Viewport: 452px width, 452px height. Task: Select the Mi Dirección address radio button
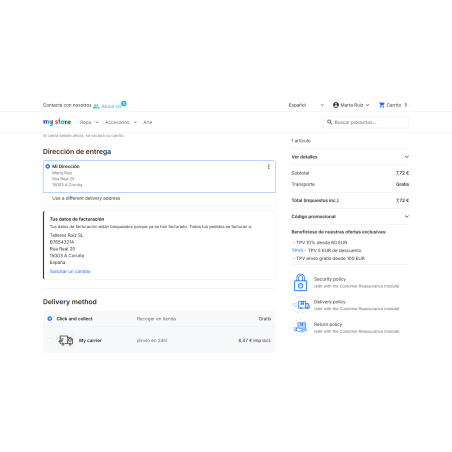point(48,166)
